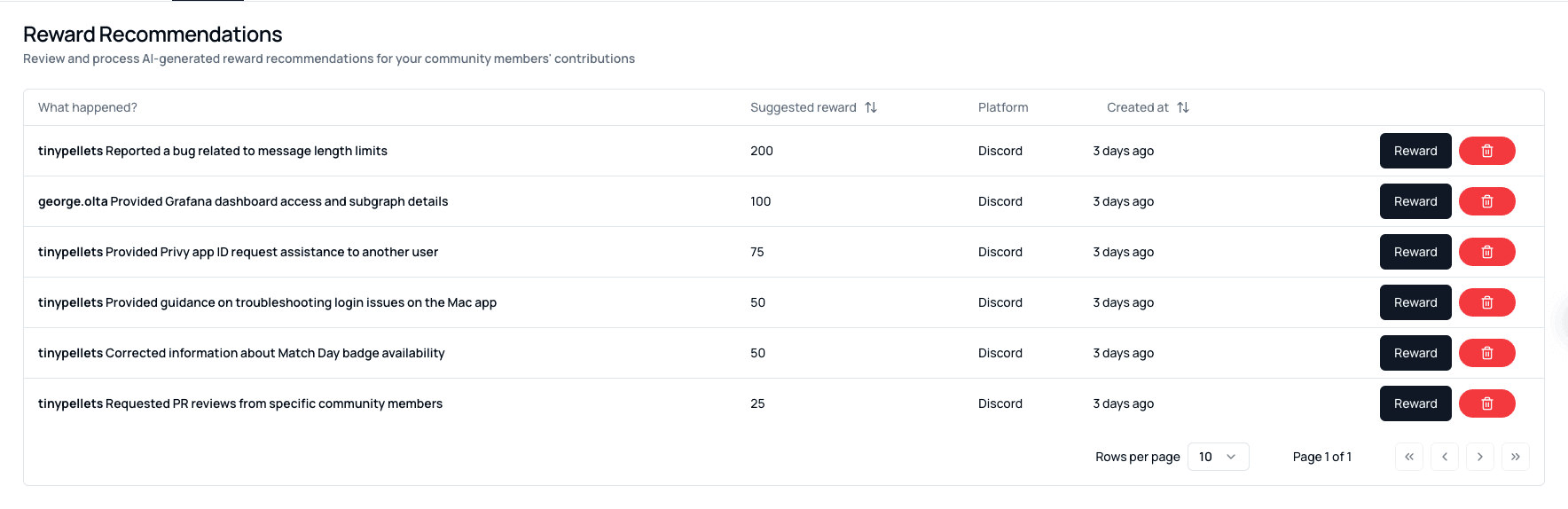The image size is (1568, 509).
Task: Delete the Match Day badge correction row
Action: click(1486, 353)
